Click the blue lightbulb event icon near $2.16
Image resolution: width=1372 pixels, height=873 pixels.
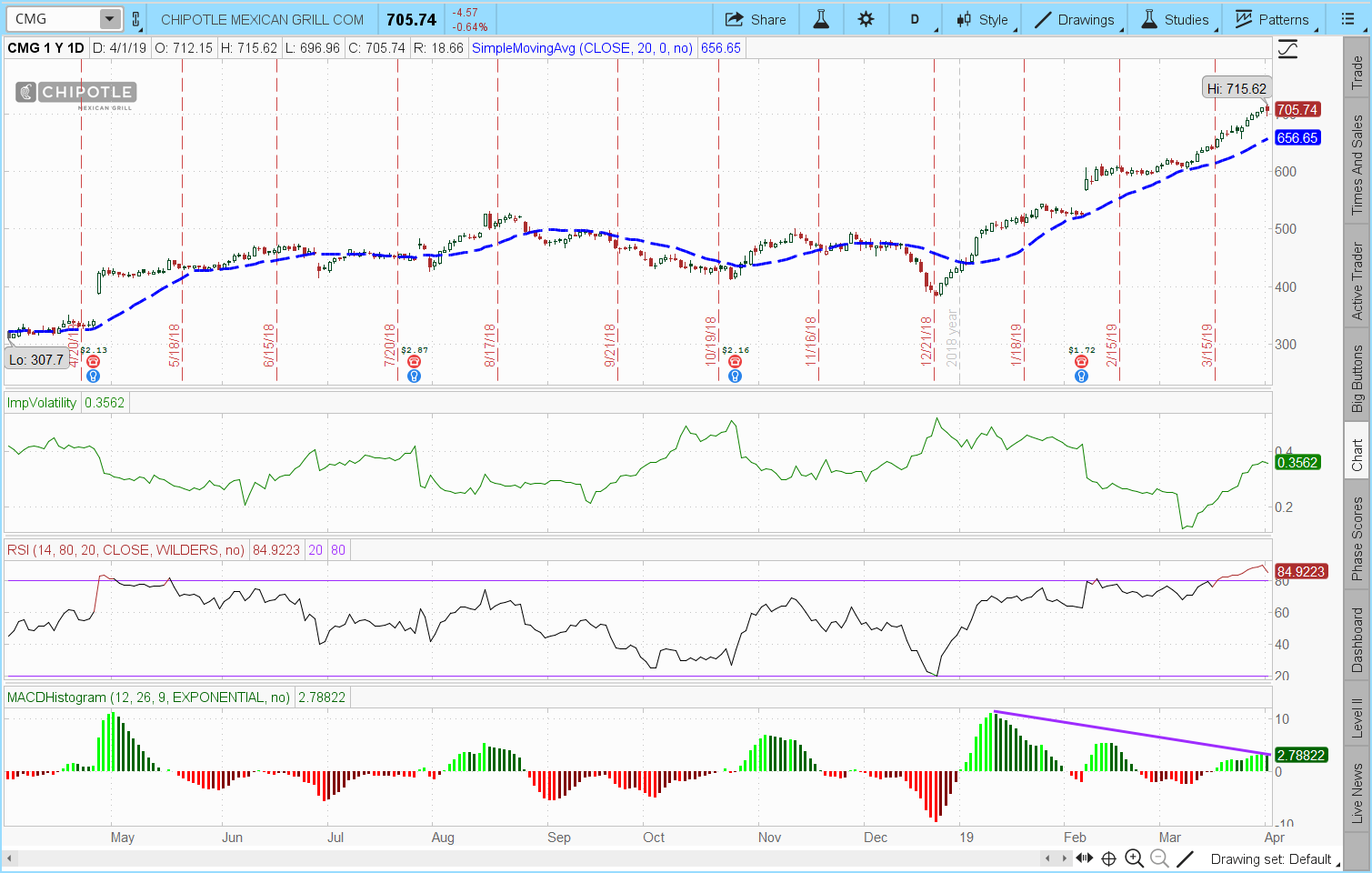(735, 376)
